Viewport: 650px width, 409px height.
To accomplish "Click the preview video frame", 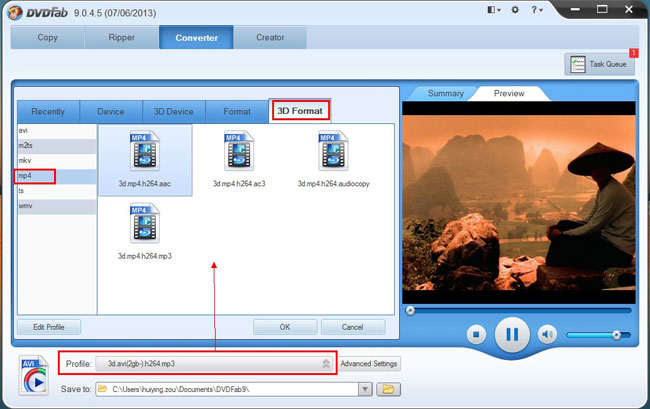I will point(519,203).
